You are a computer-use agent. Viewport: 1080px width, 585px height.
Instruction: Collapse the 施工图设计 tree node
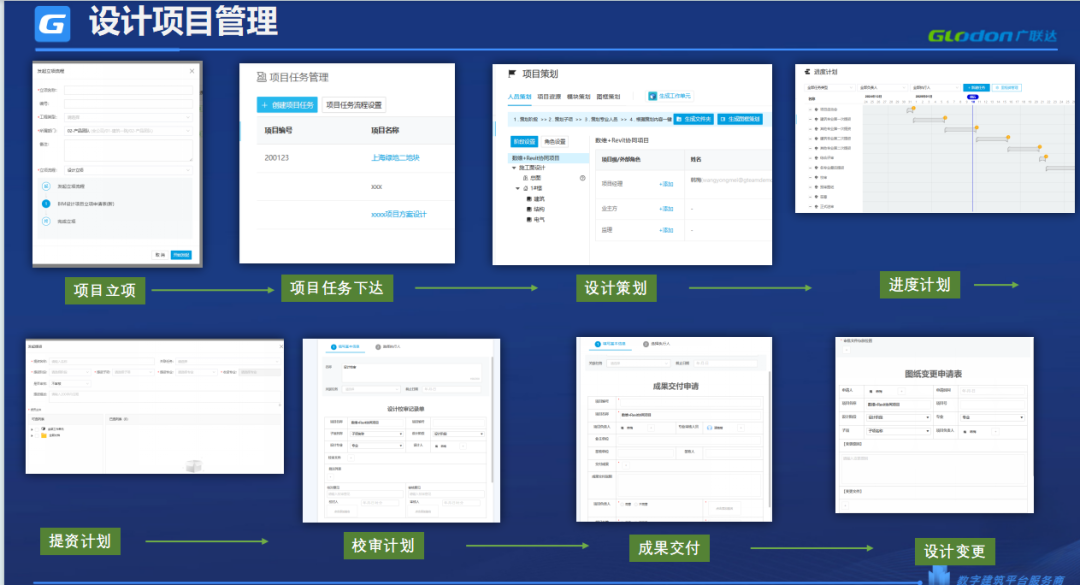tap(514, 168)
